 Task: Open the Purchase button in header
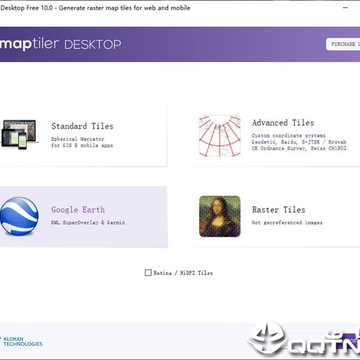coord(343,44)
